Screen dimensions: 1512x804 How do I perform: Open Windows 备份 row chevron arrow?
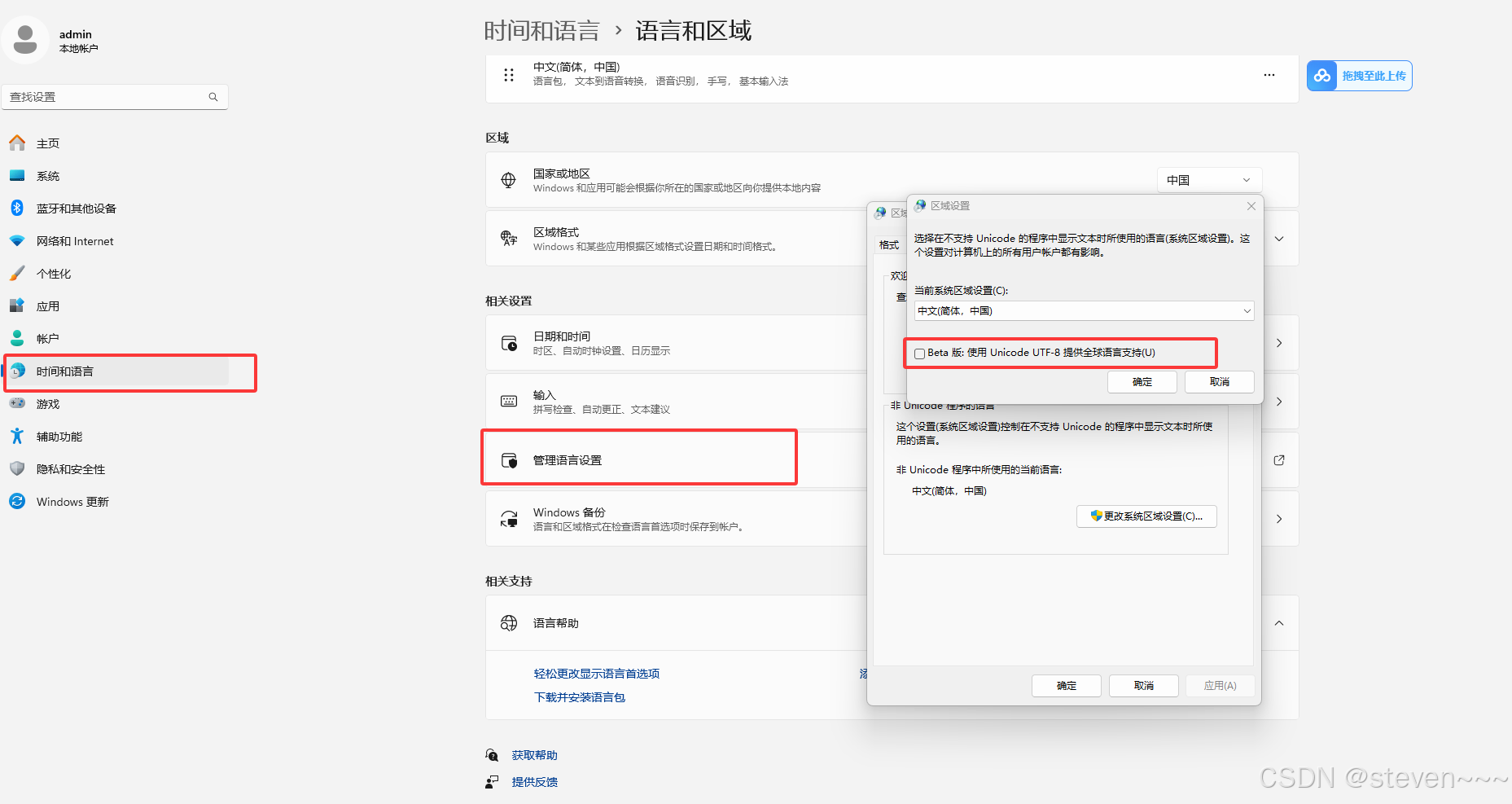coord(1279,519)
